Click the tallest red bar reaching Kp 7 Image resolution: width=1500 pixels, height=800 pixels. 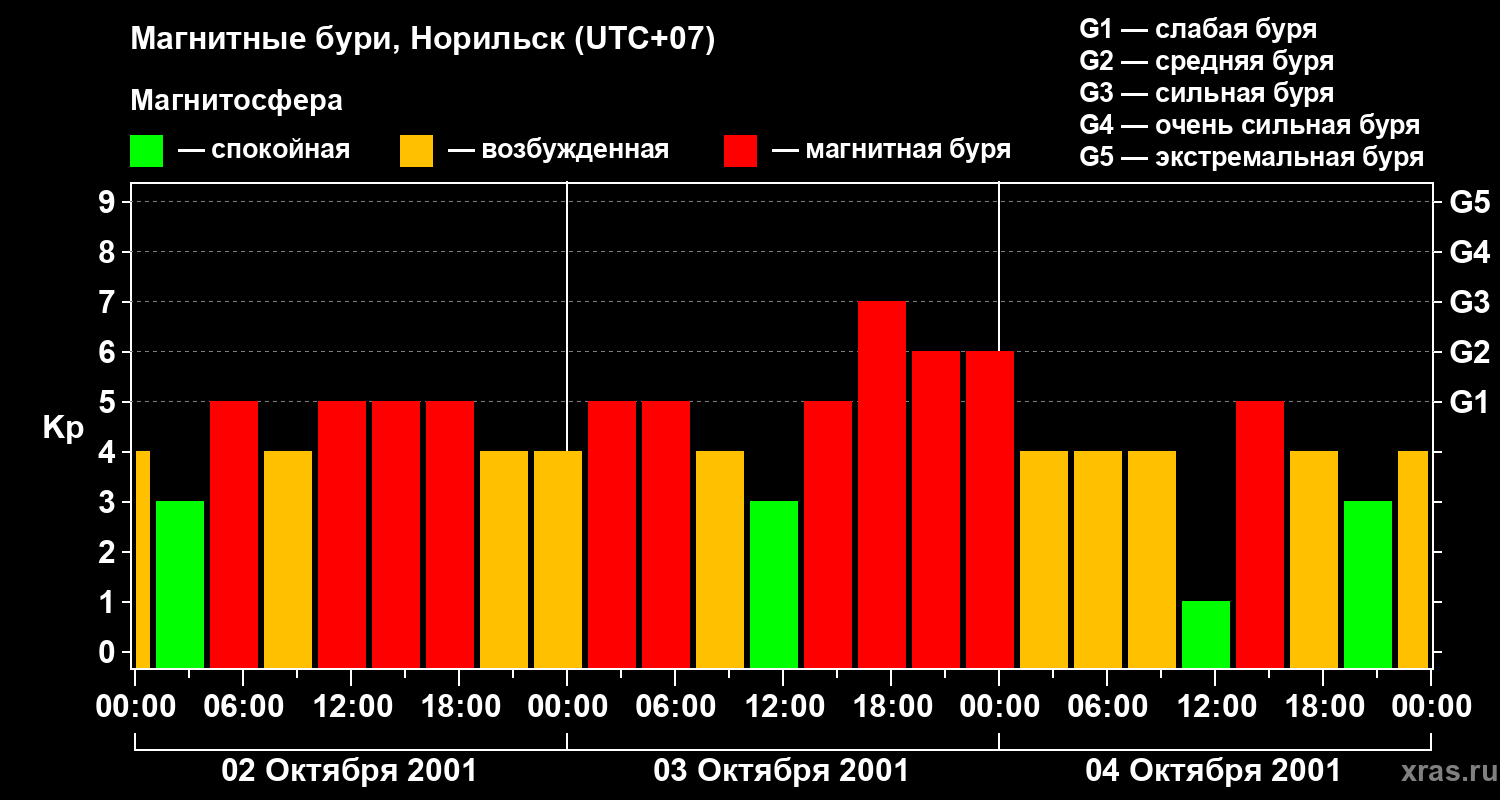882,484
